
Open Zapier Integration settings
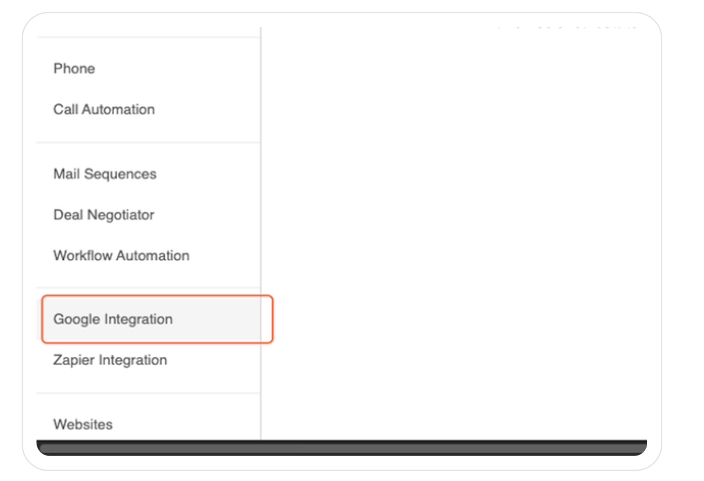coord(110,361)
